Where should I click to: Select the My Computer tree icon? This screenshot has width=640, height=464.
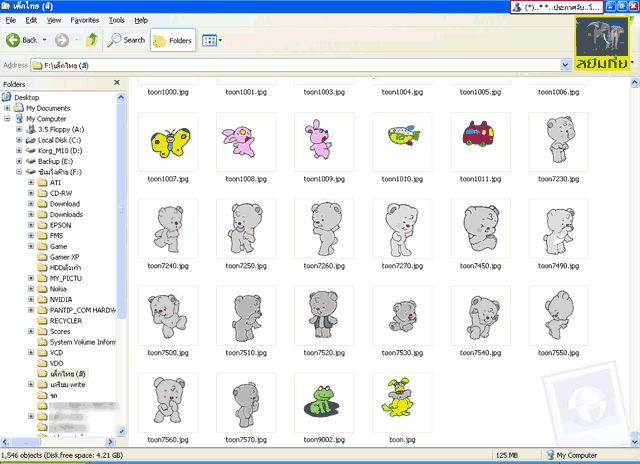[19, 118]
